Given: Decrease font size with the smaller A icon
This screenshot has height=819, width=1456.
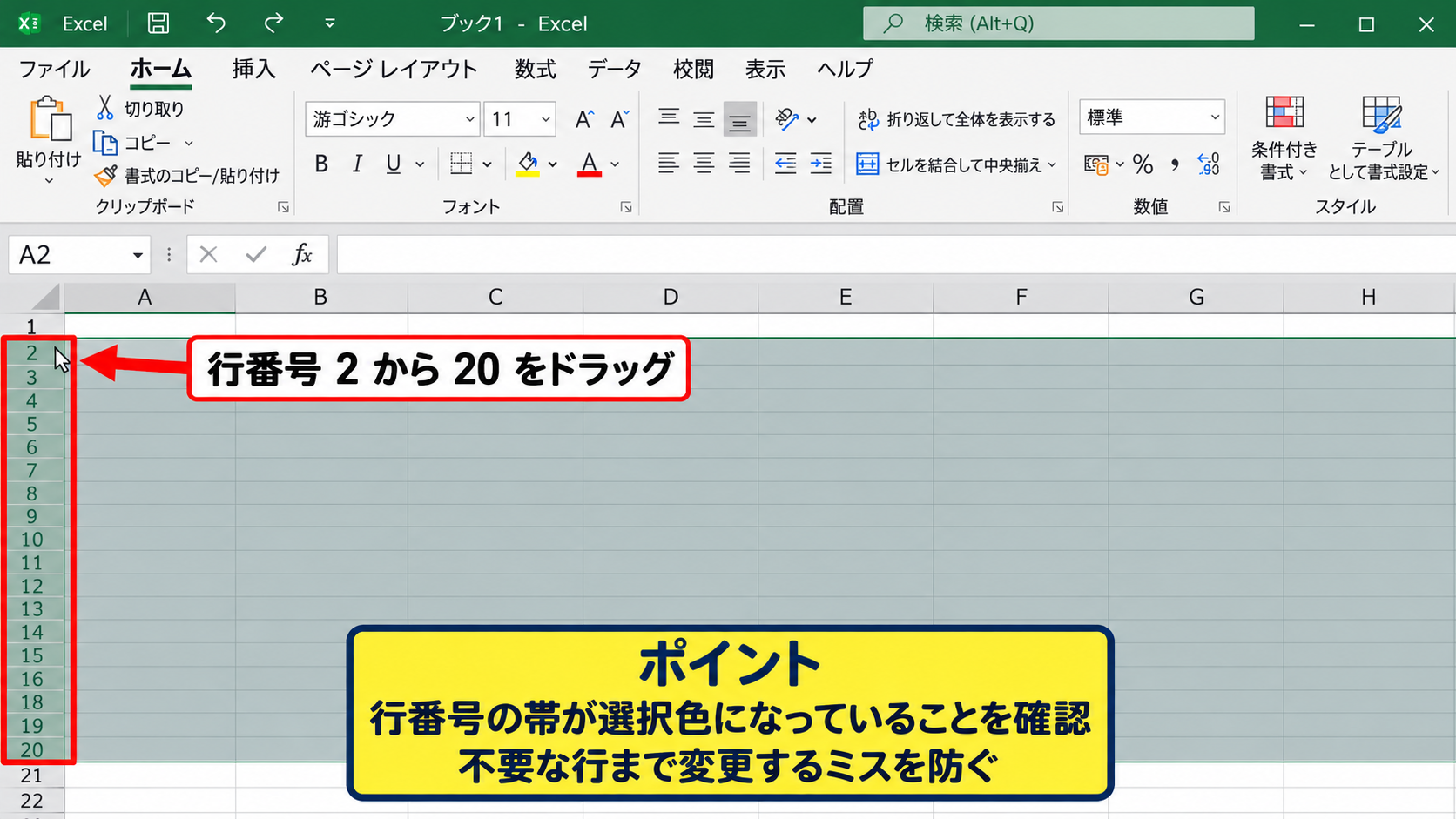Looking at the screenshot, I should tap(619, 119).
